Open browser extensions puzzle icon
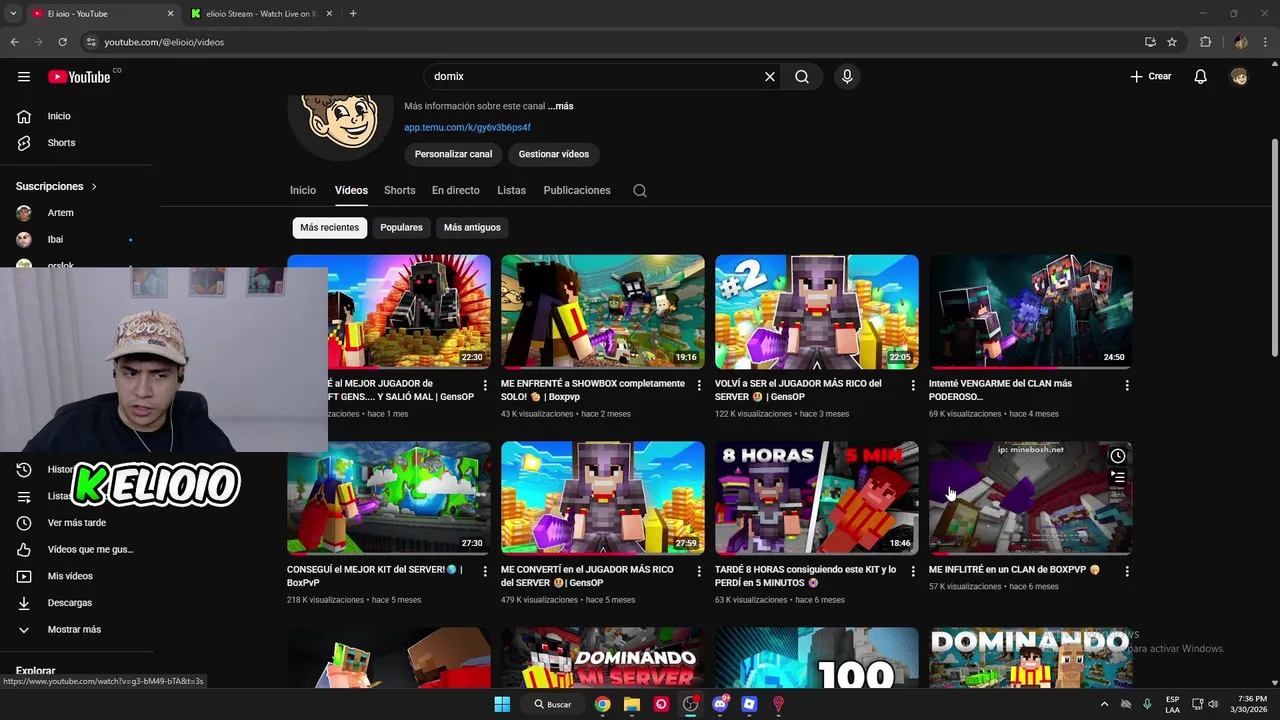This screenshot has height=720, width=1280. (1205, 42)
